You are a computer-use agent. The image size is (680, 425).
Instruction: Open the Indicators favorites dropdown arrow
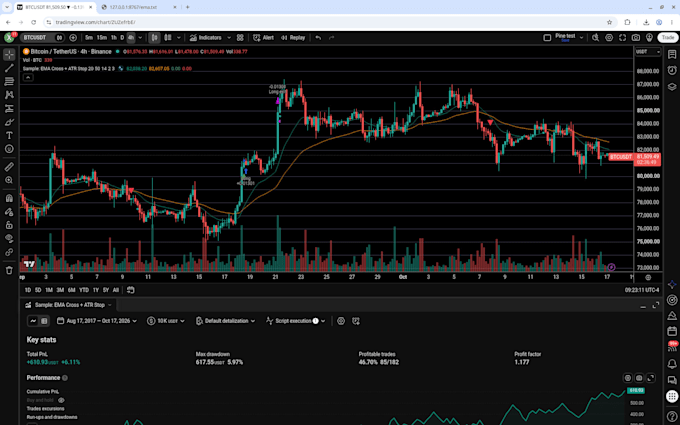pyautogui.click(x=229, y=38)
